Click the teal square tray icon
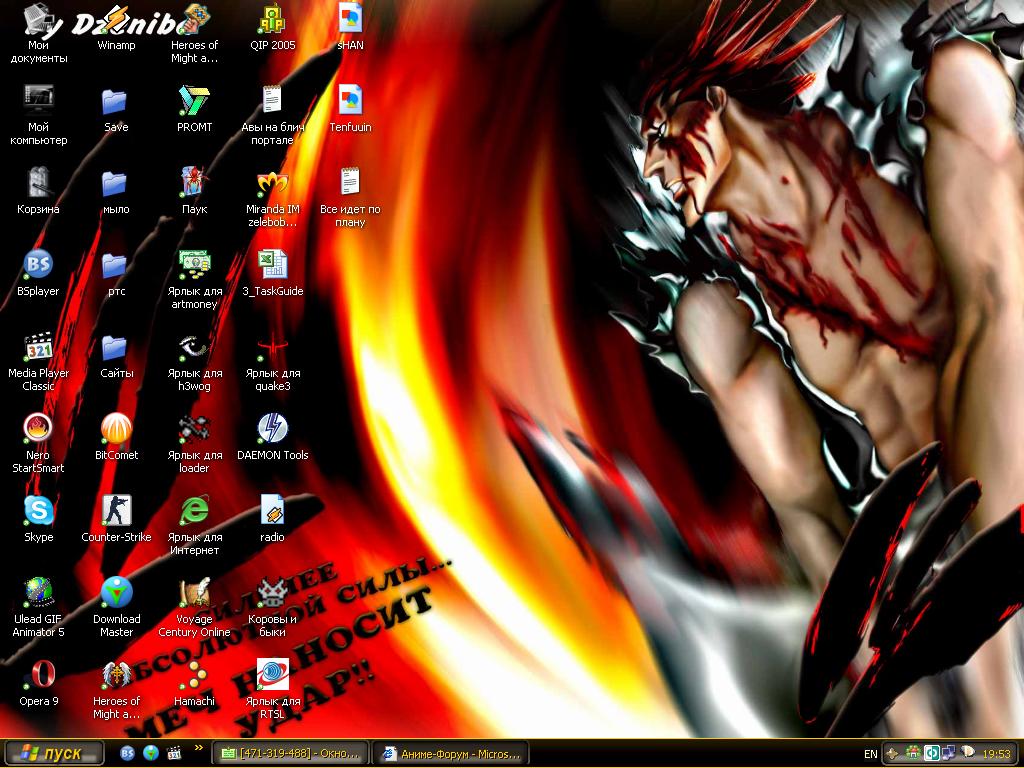This screenshot has width=1024, height=768. point(932,754)
